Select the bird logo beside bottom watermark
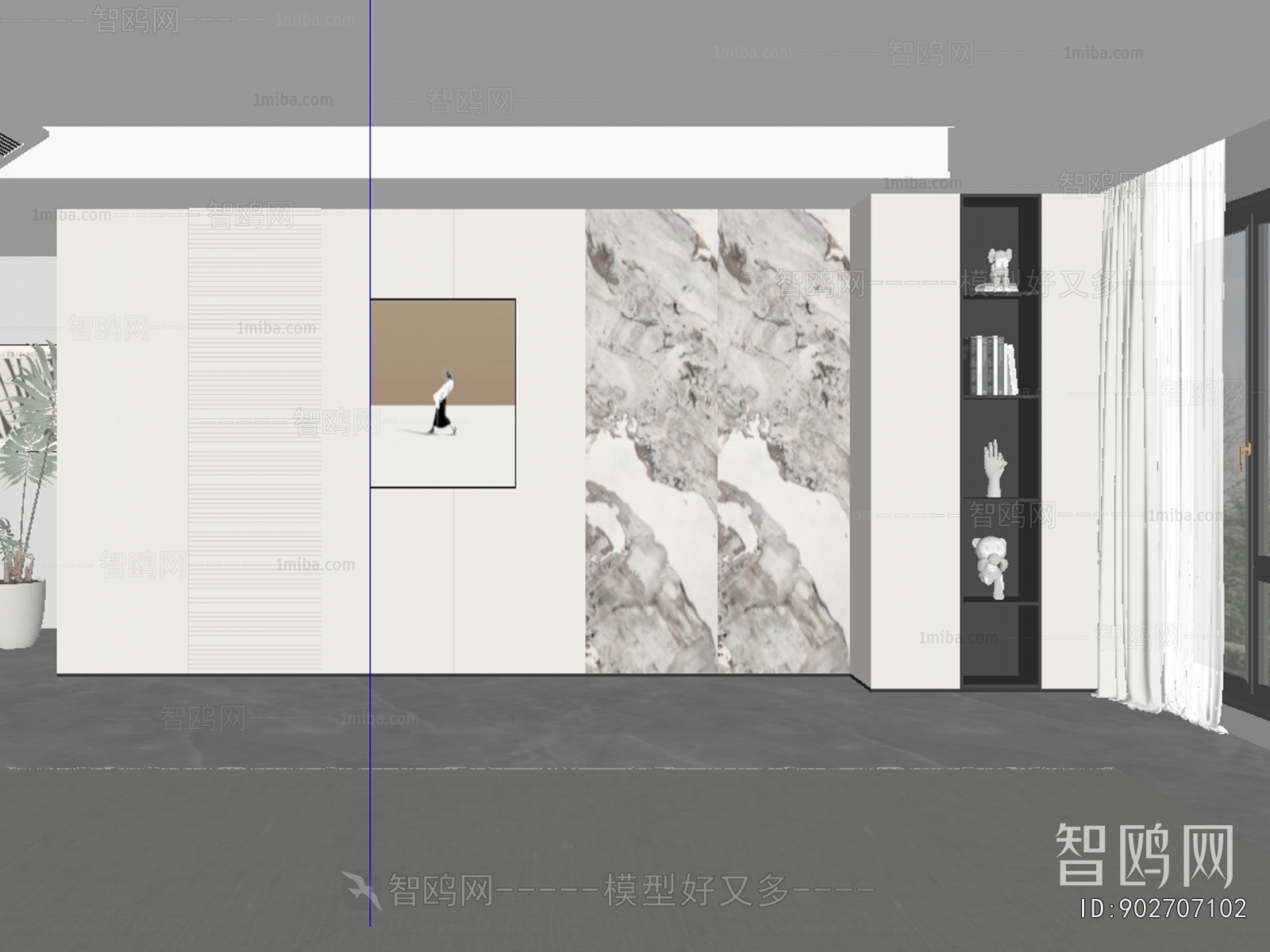This screenshot has width=1270, height=952. click(361, 889)
